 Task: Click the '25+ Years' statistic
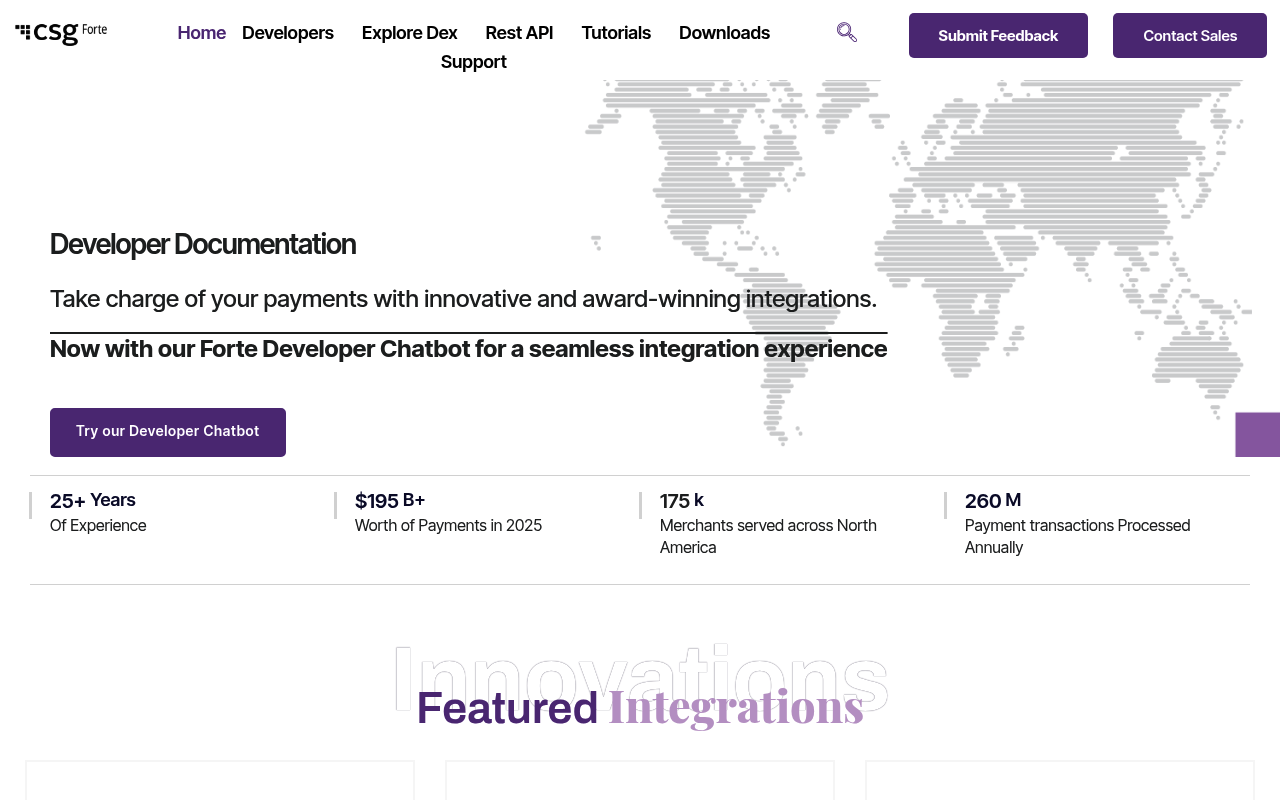(93, 500)
